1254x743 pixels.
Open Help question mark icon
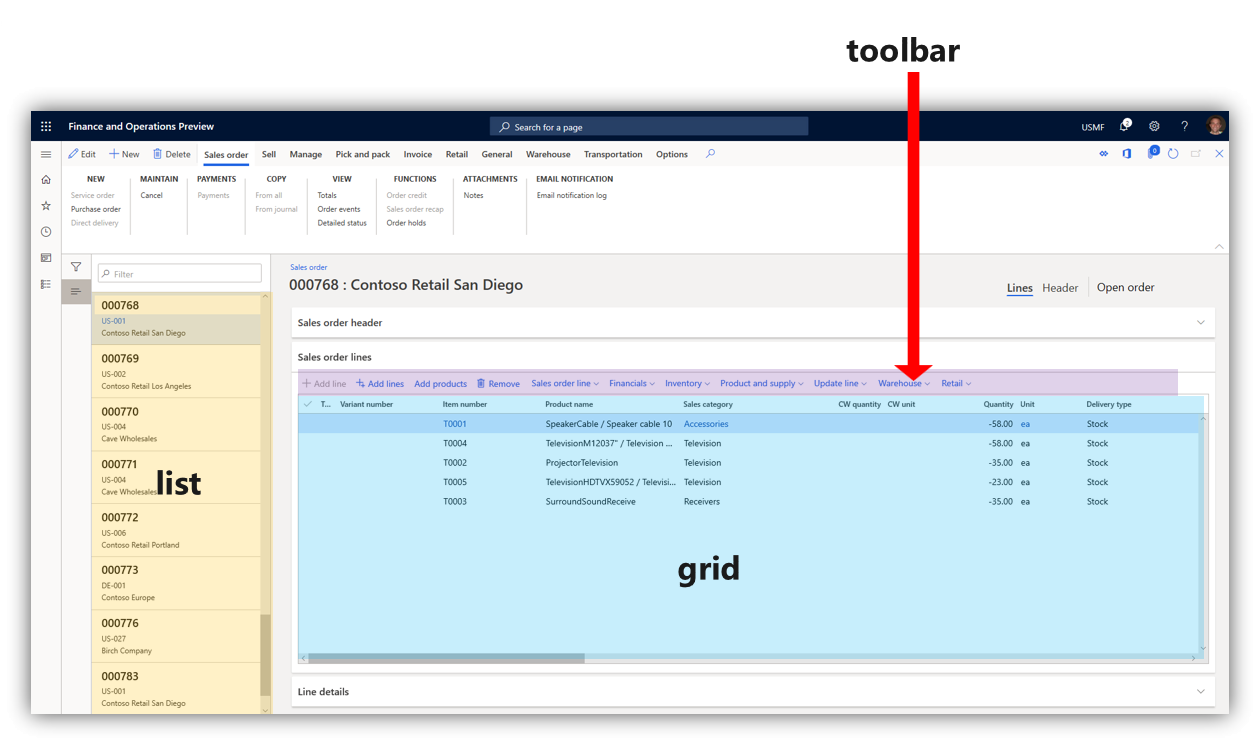[x=1184, y=127]
